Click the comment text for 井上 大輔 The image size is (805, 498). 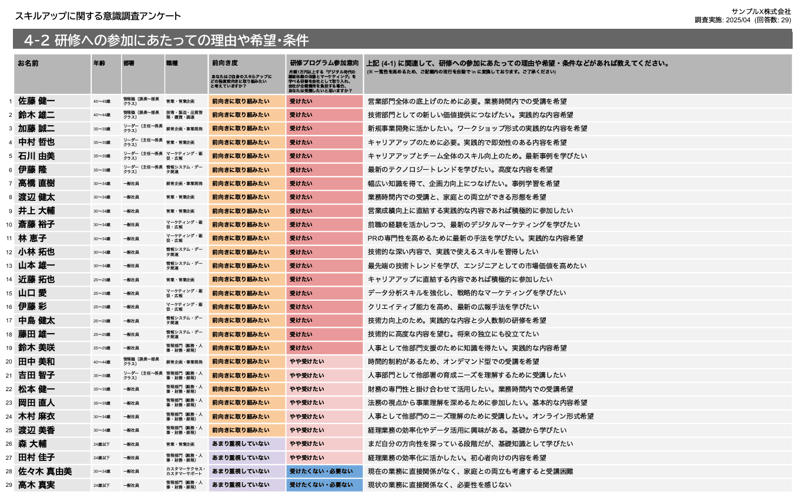(460, 211)
